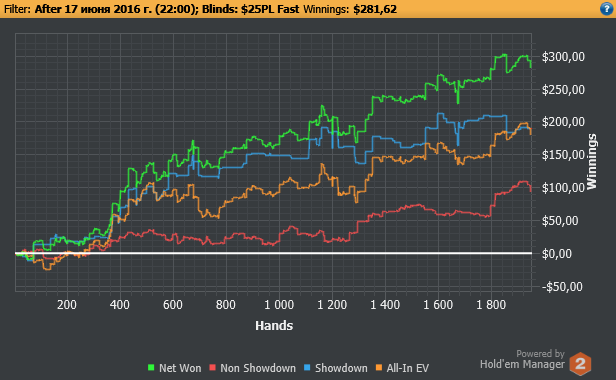The height and width of the screenshot is (380, 616).
Task: Click the red Non Showdown legend swatch
Action: click(213, 368)
